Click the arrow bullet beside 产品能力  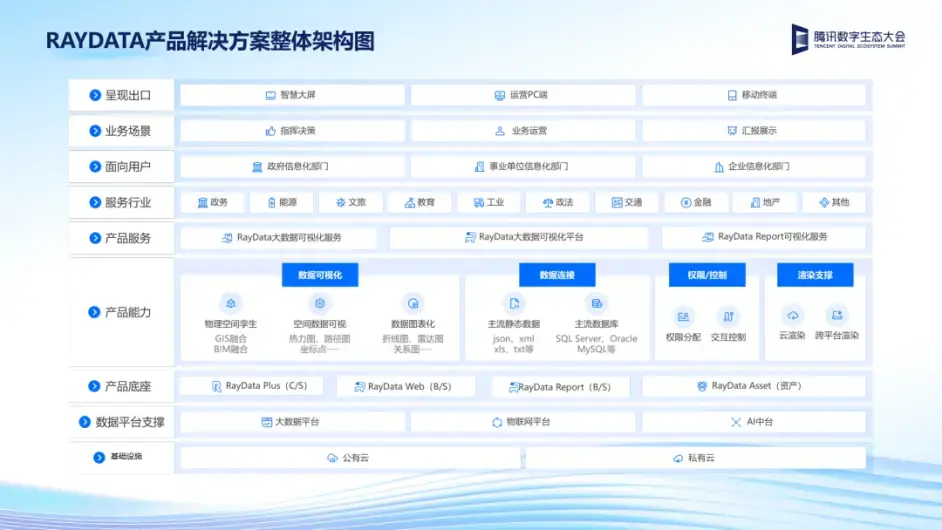94,312
